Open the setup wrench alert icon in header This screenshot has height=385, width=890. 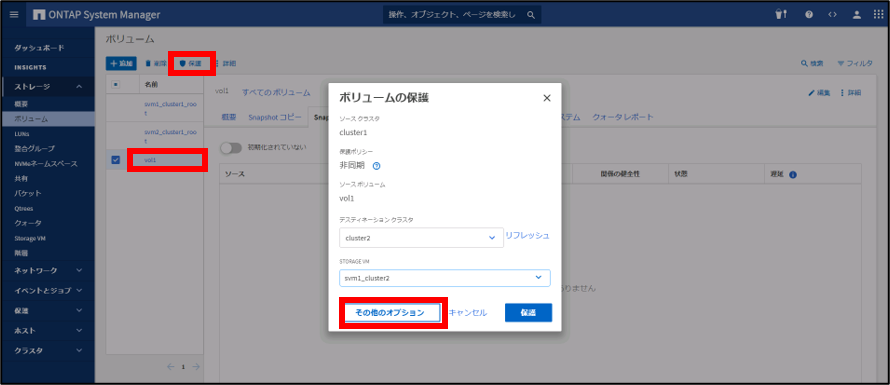click(782, 15)
